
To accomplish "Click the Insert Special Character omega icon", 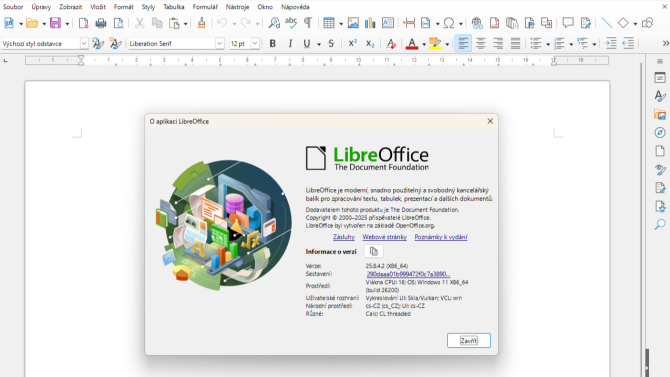I will click(x=449, y=23).
